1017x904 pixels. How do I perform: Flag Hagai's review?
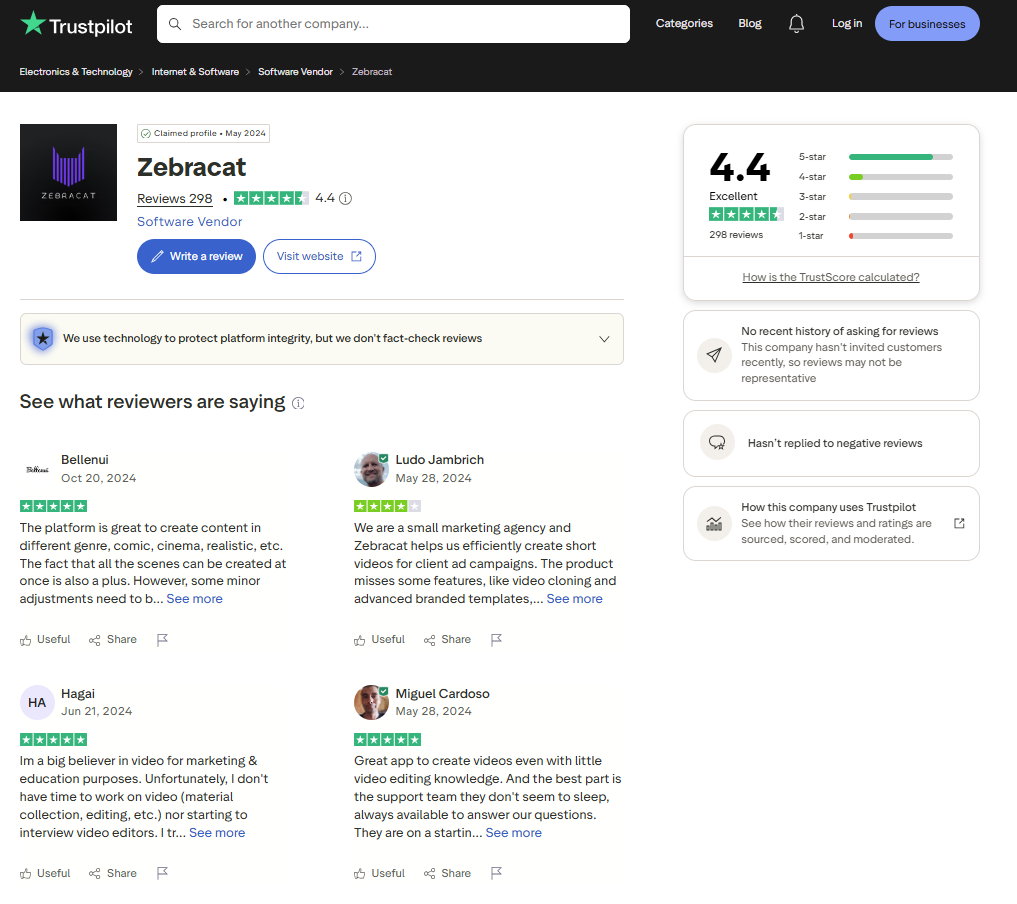point(162,874)
